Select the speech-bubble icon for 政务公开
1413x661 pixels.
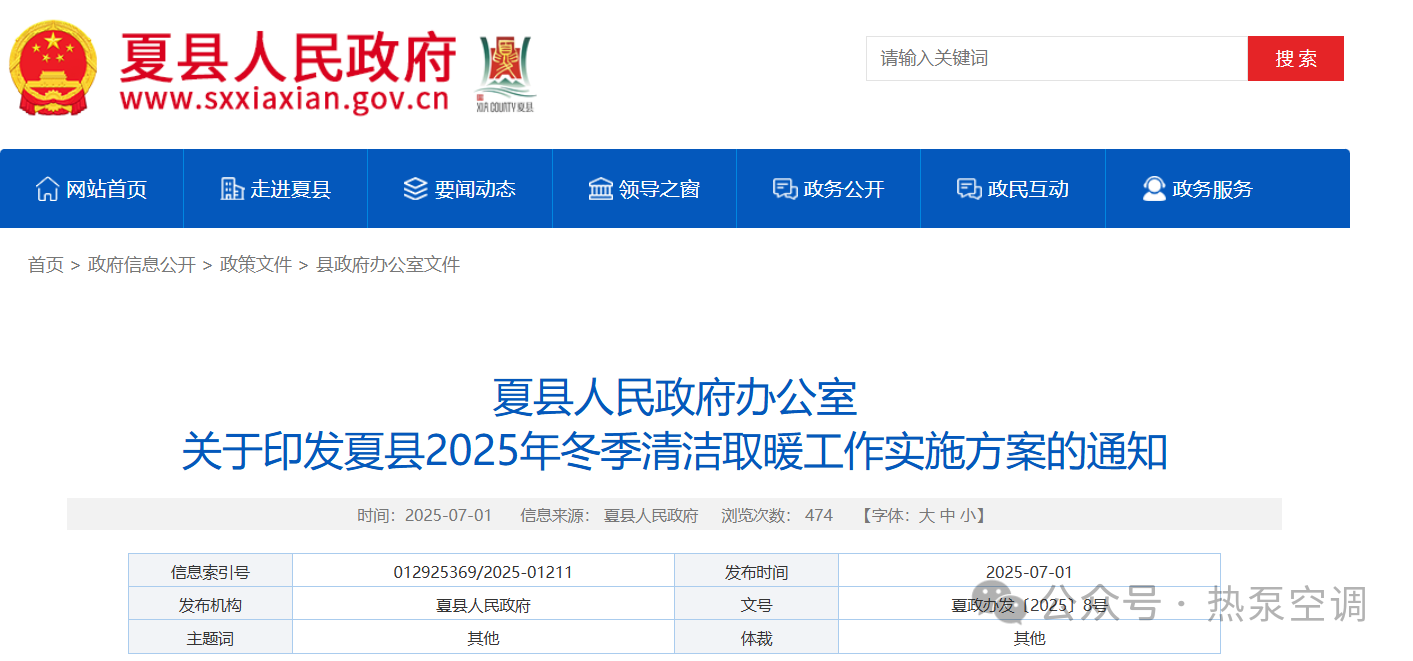pos(782,188)
